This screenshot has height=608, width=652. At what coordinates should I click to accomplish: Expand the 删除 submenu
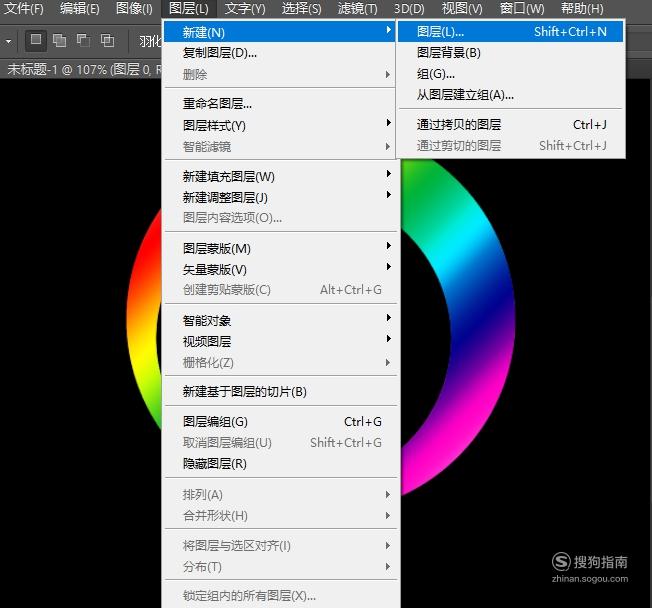(279, 74)
